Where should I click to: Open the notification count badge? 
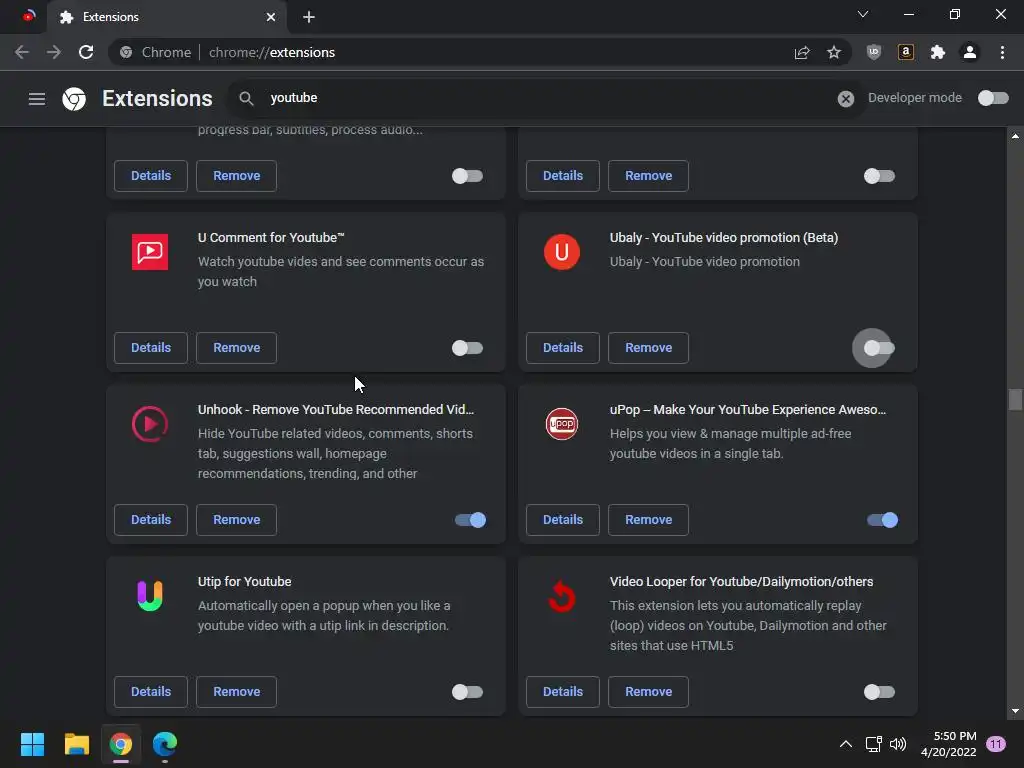click(x=995, y=744)
